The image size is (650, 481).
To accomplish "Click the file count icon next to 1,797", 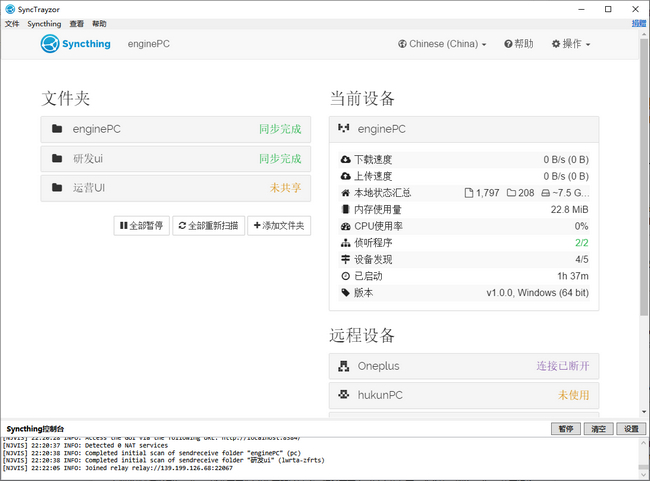I will (x=469, y=193).
